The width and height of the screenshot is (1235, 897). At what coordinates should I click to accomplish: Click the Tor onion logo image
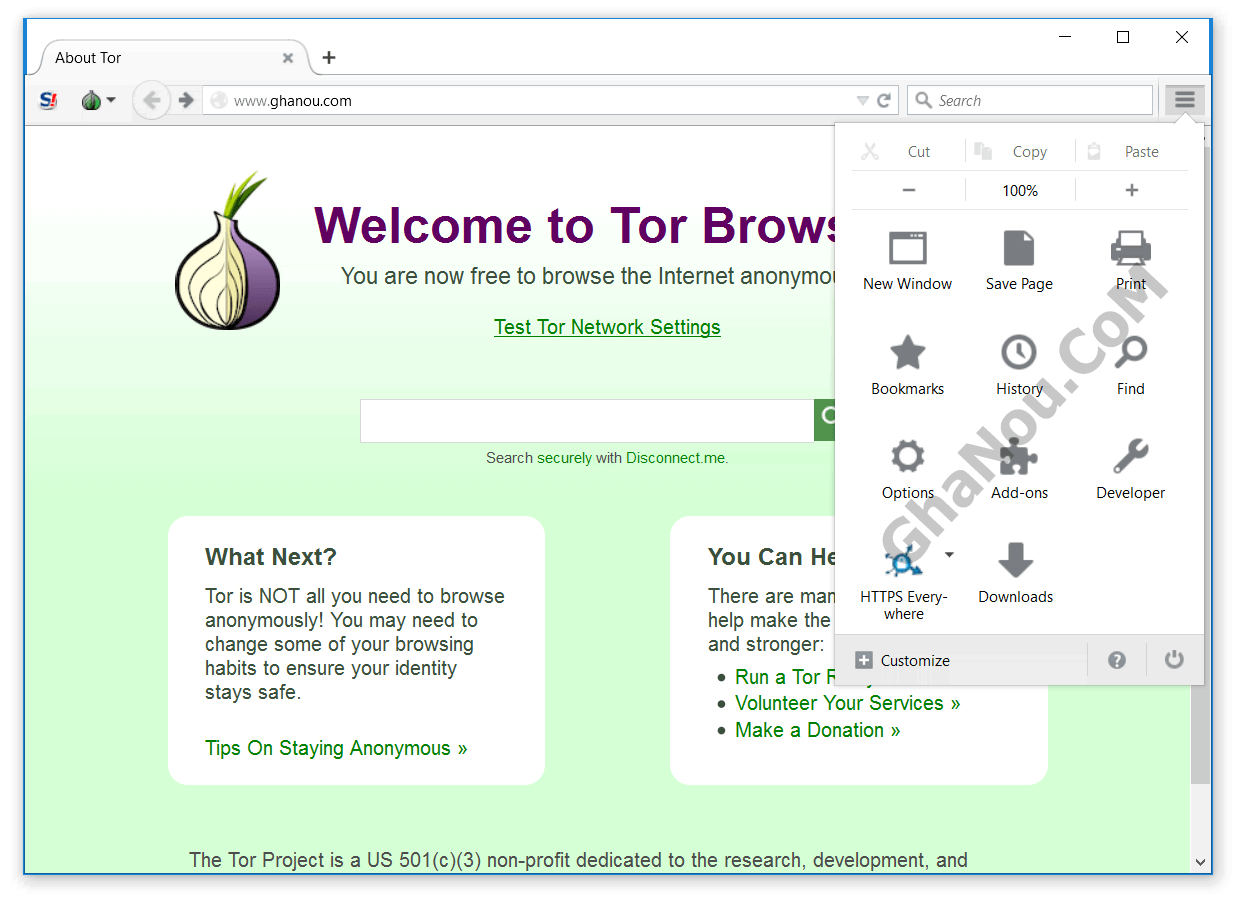coord(227,252)
